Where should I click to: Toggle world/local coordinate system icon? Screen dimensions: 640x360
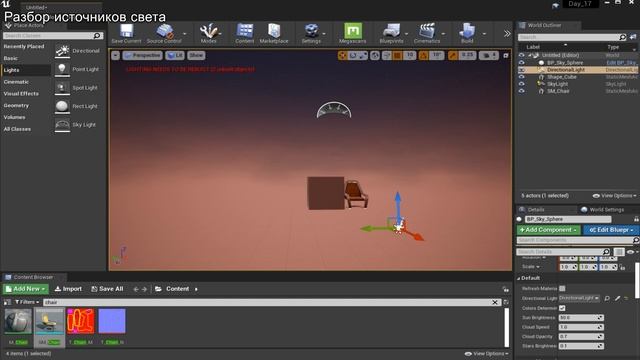[375, 55]
